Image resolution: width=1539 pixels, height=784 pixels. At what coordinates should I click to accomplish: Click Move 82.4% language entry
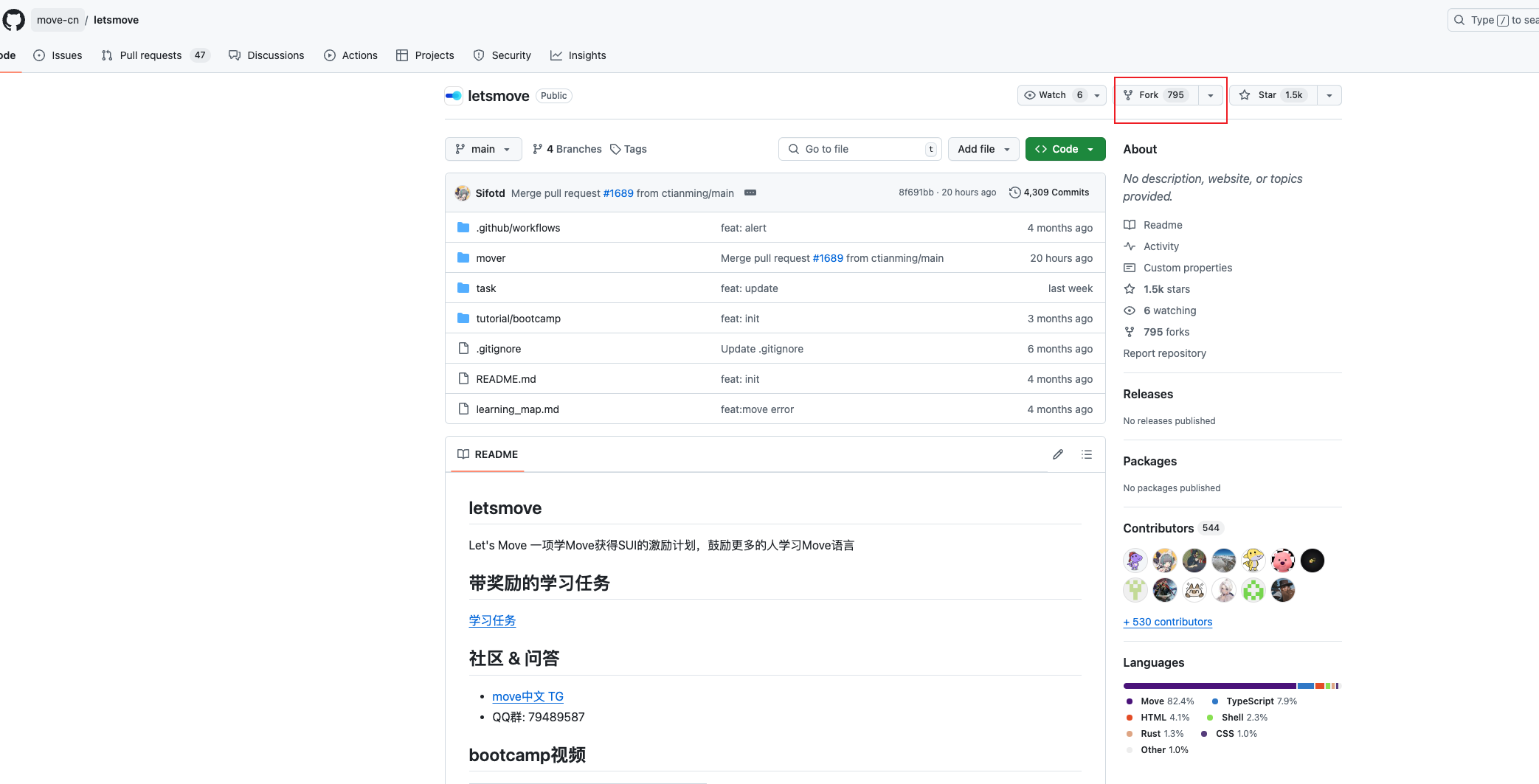point(1160,701)
